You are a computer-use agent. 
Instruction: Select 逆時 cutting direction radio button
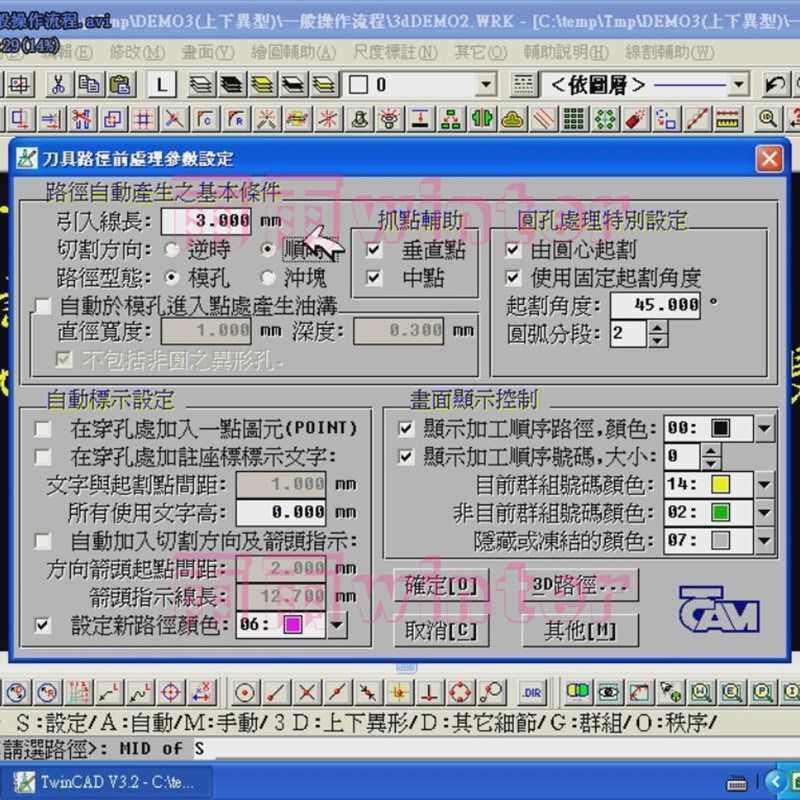point(172,249)
